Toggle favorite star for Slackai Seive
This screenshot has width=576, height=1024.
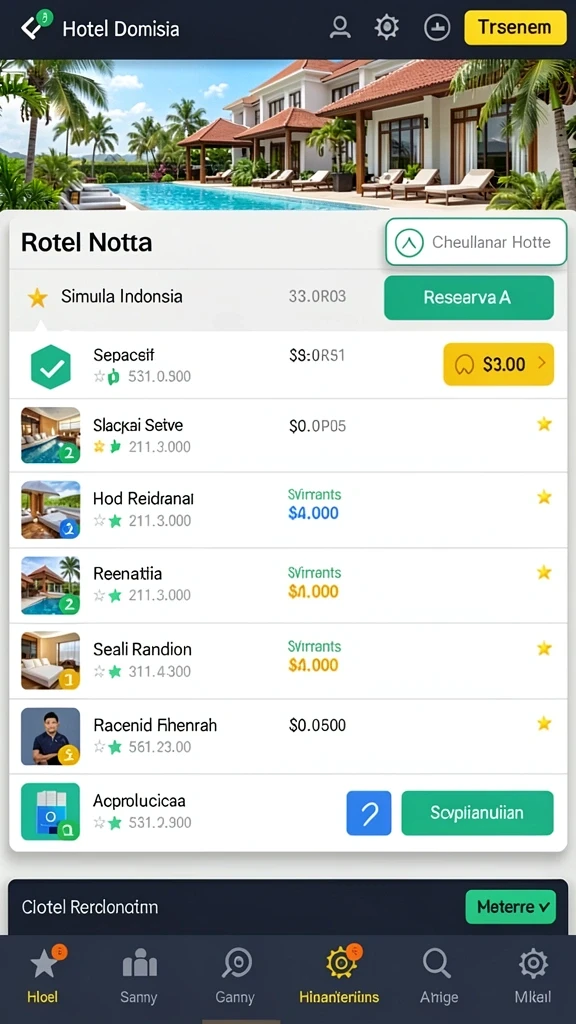point(544,424)
